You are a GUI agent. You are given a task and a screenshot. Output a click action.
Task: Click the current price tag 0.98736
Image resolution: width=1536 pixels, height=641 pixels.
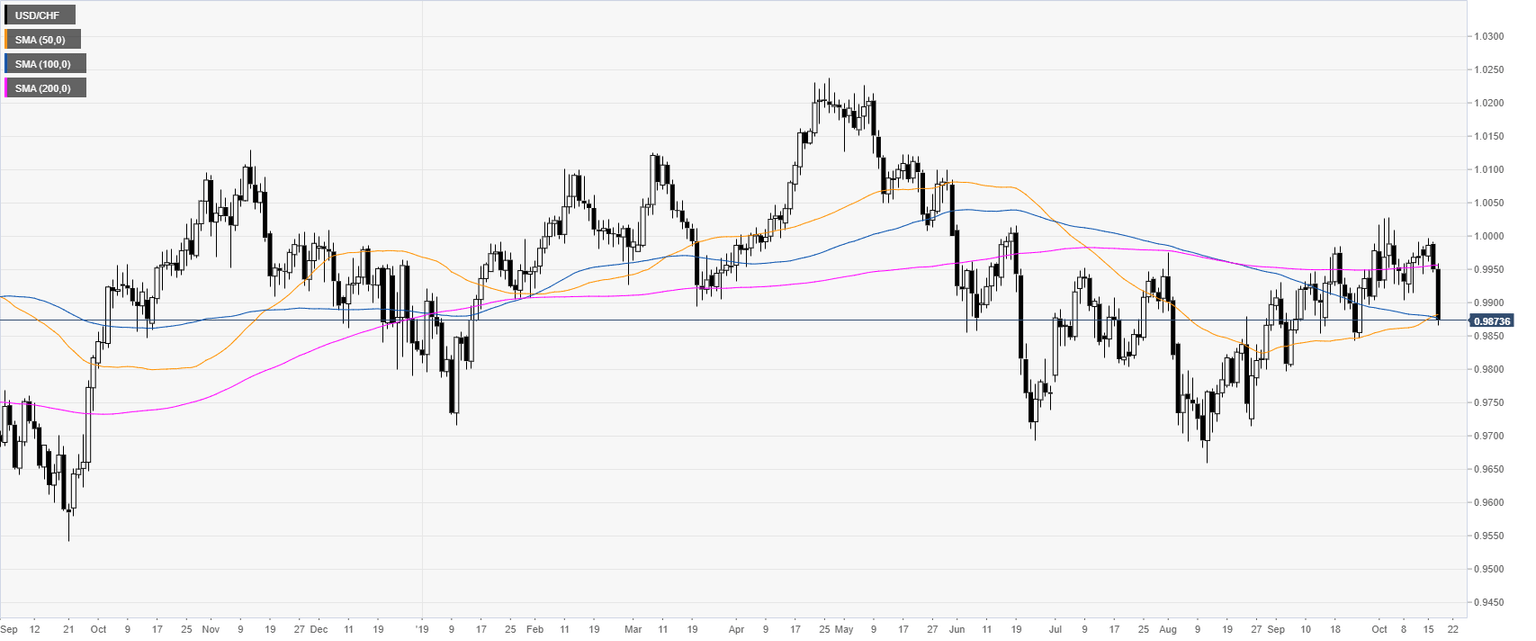(1491, 321)
